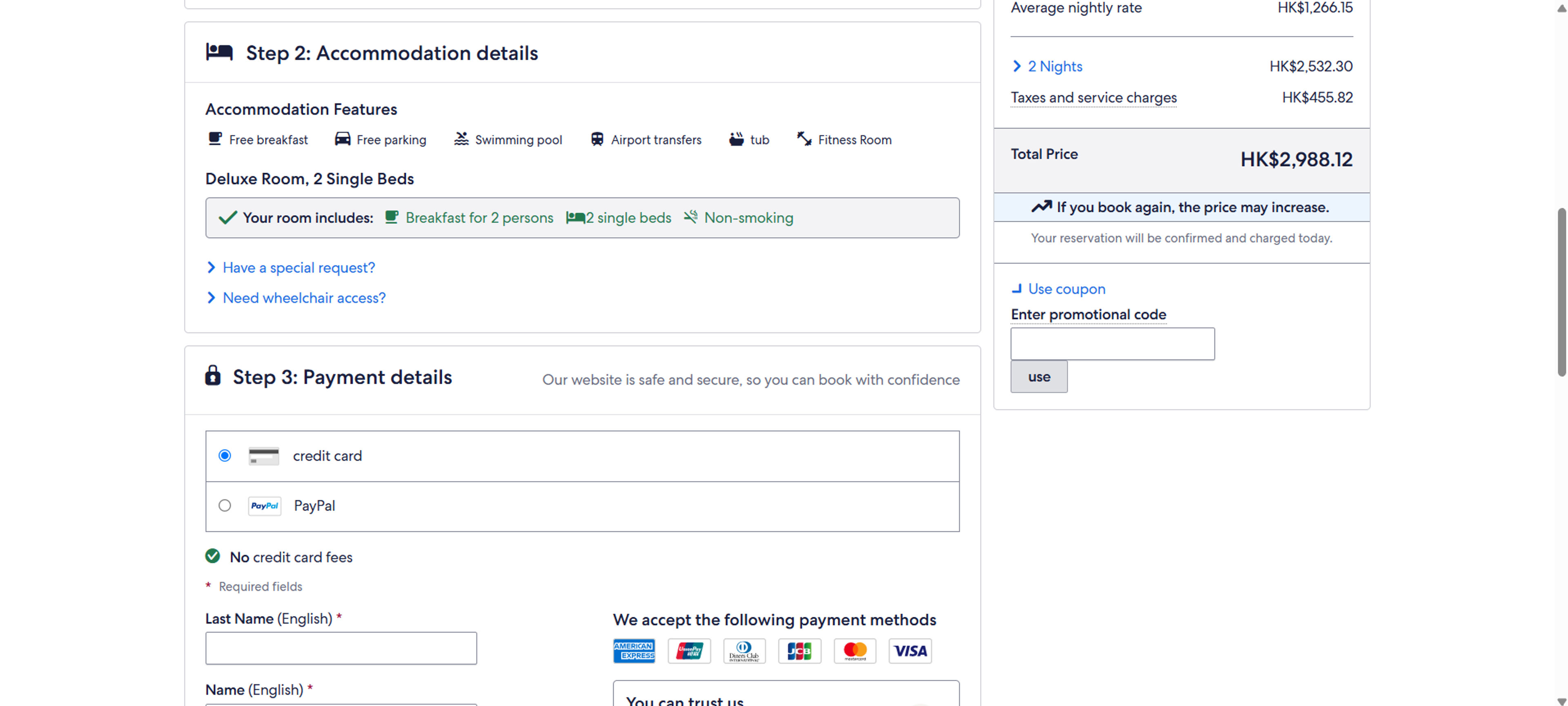Click the Last Name (English) text field

point(341,648)
